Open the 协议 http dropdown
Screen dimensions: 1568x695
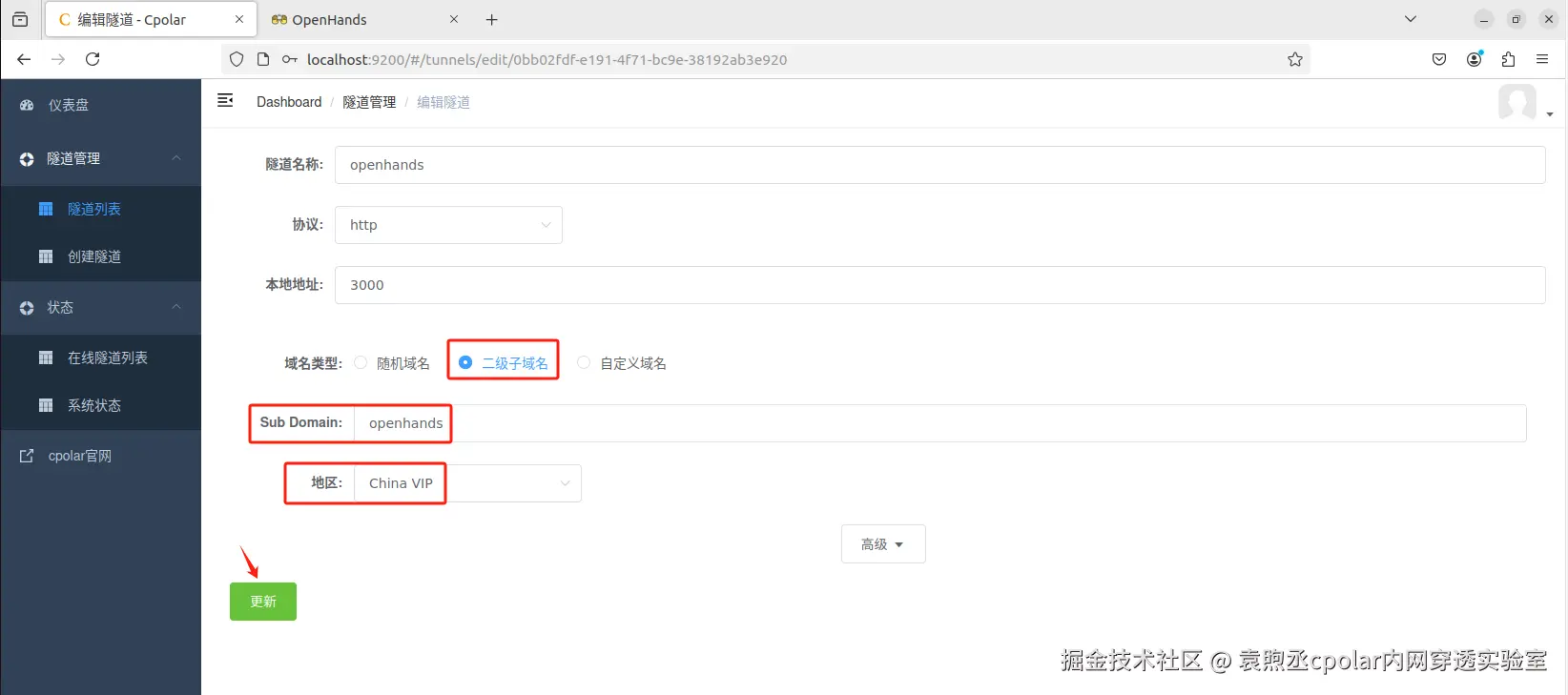click(448, 225)
